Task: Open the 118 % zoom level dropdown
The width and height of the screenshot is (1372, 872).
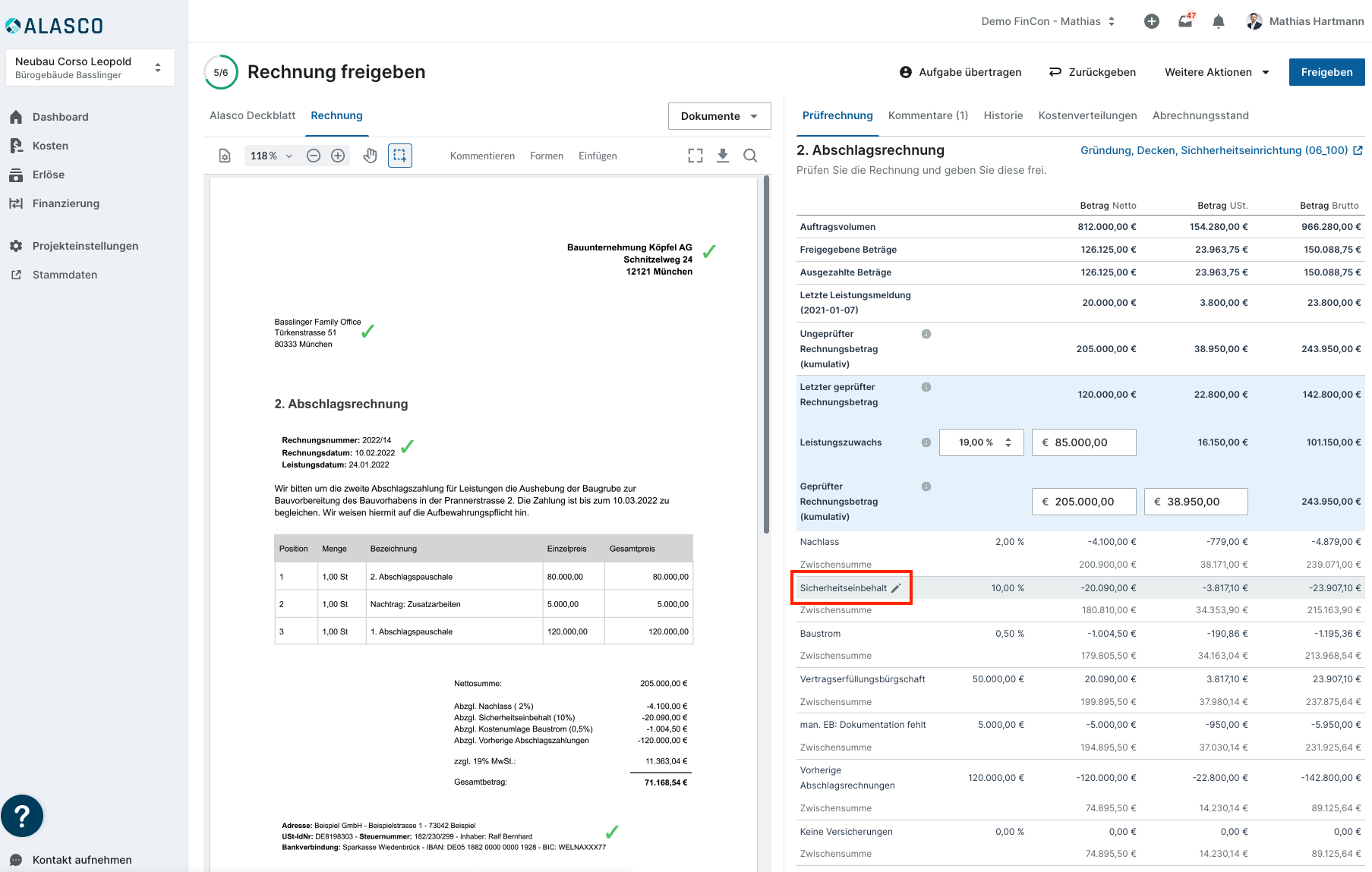Action: [x=271, y=156]
